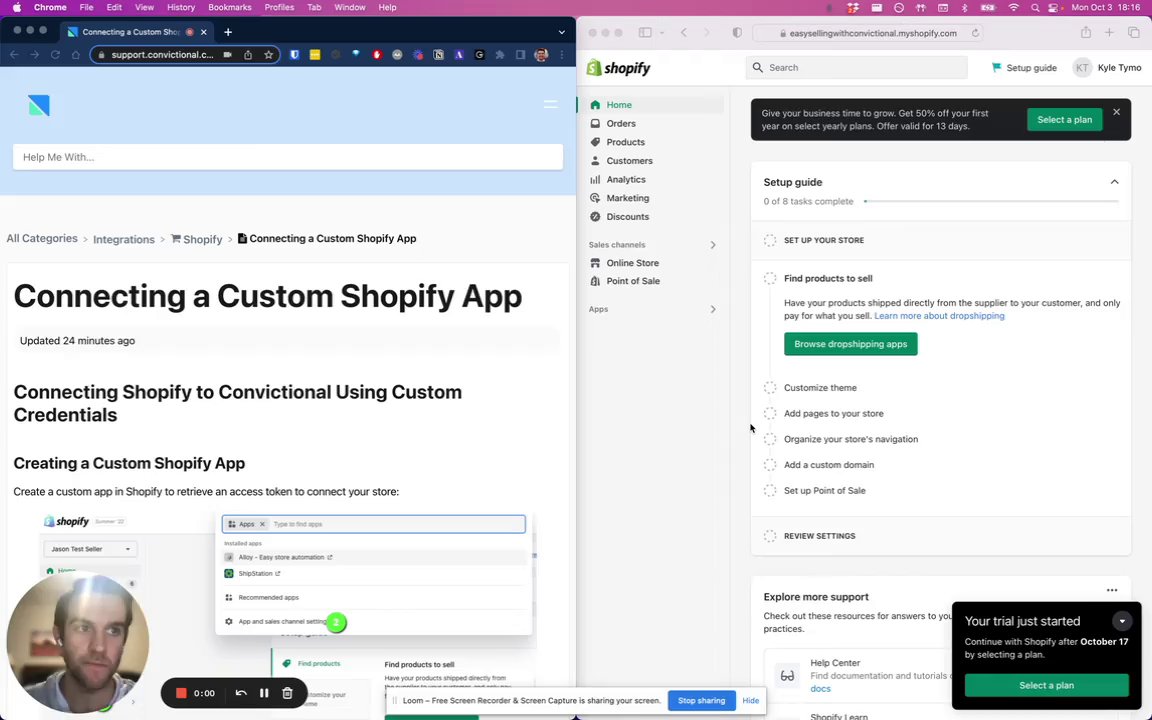Mark 'Add pages to your store' circle
The image size is (1152, 720).
[x=770, y=413]
